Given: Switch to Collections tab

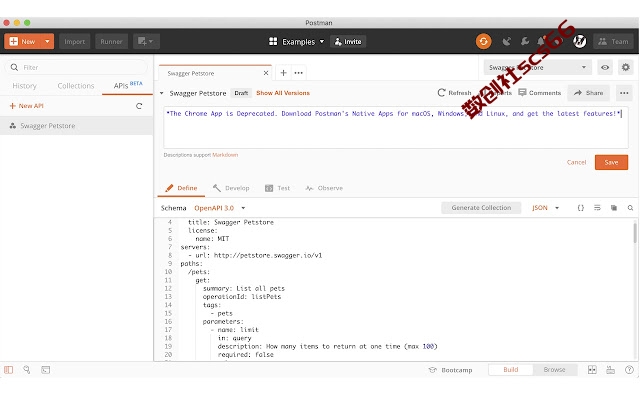Looking at the screenshot, I should point(76,86).
